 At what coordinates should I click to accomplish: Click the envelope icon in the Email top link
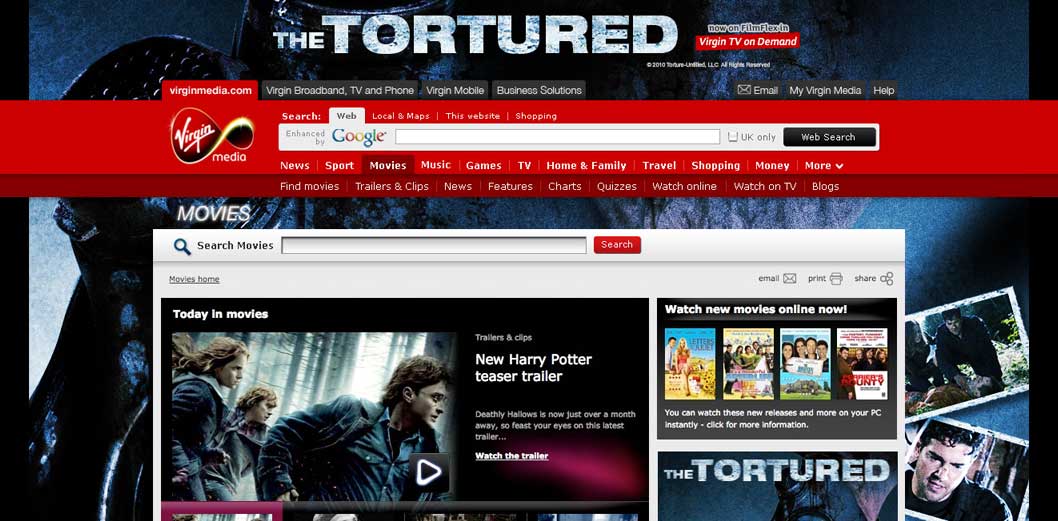point(744,90)
